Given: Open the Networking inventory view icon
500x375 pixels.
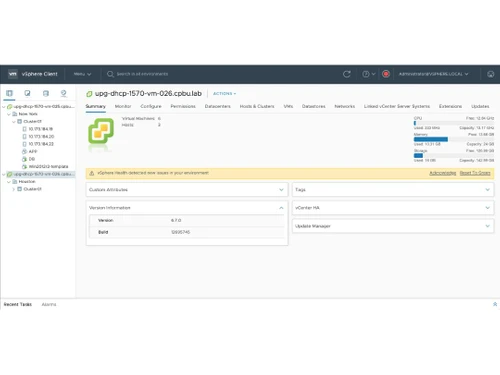Looking at the screenshot, I should click(63, 93).
